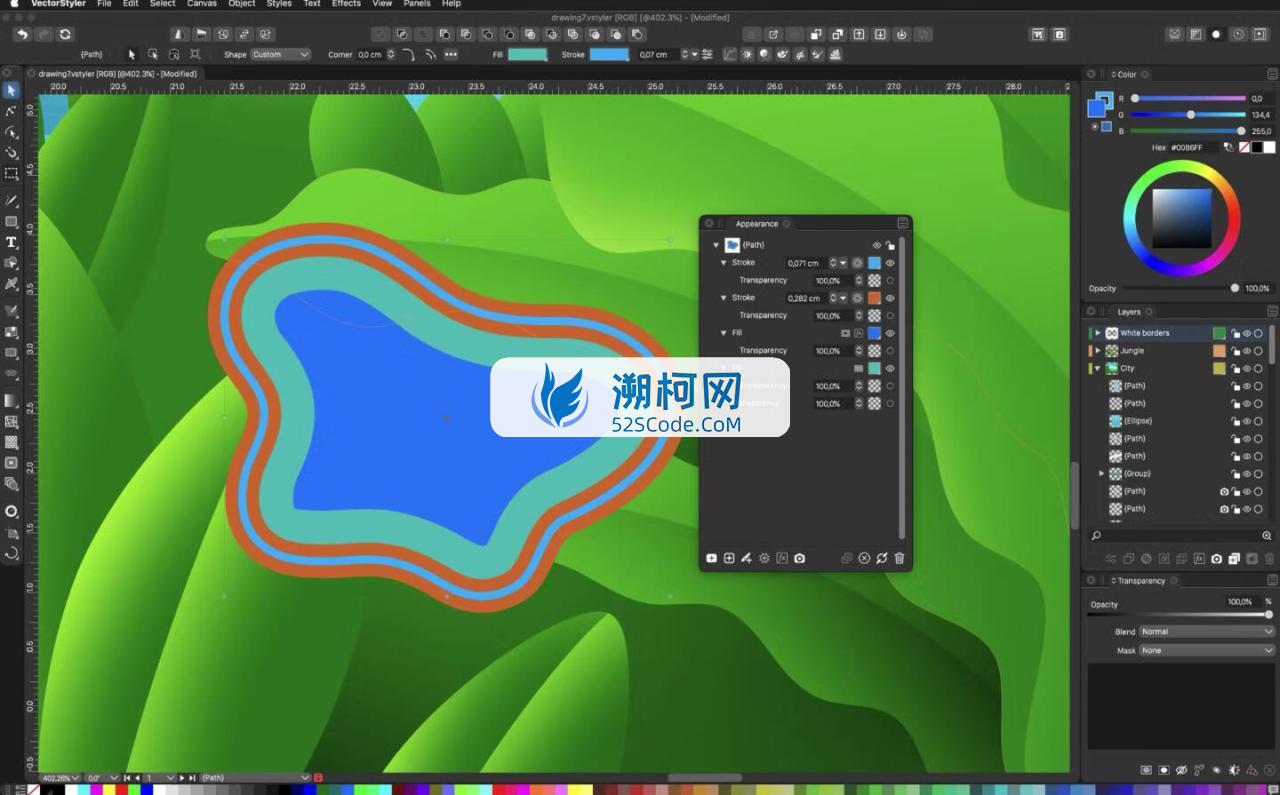Toggle lock on the White borders layer

click(1235, 333)
